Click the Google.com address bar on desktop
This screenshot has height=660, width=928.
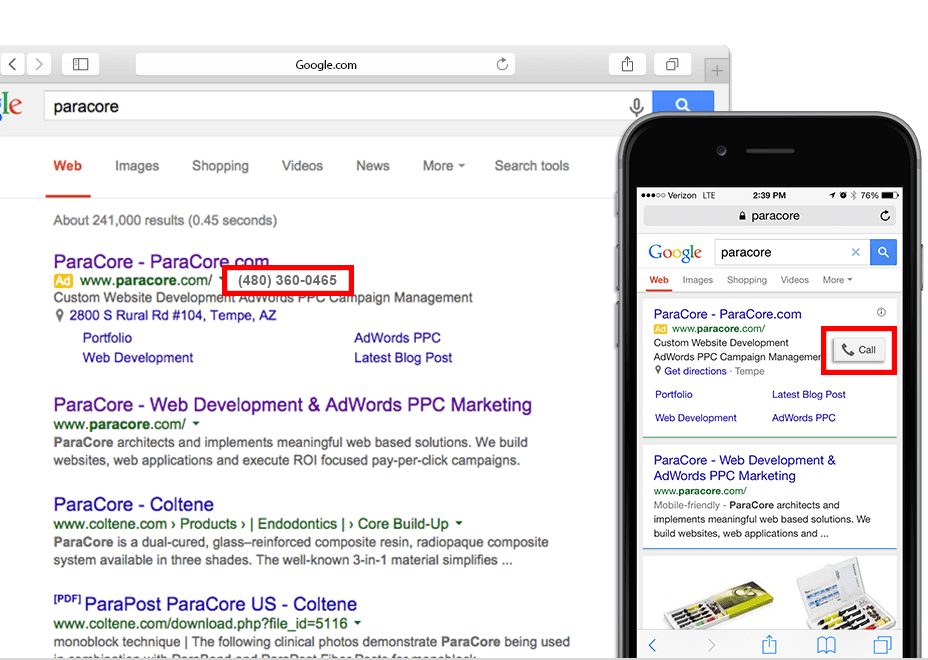click(x=325, y=64)
